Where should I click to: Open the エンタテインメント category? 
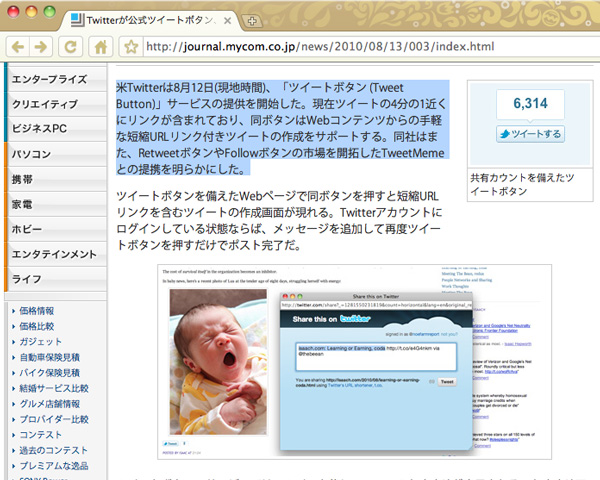pos(55,254)
